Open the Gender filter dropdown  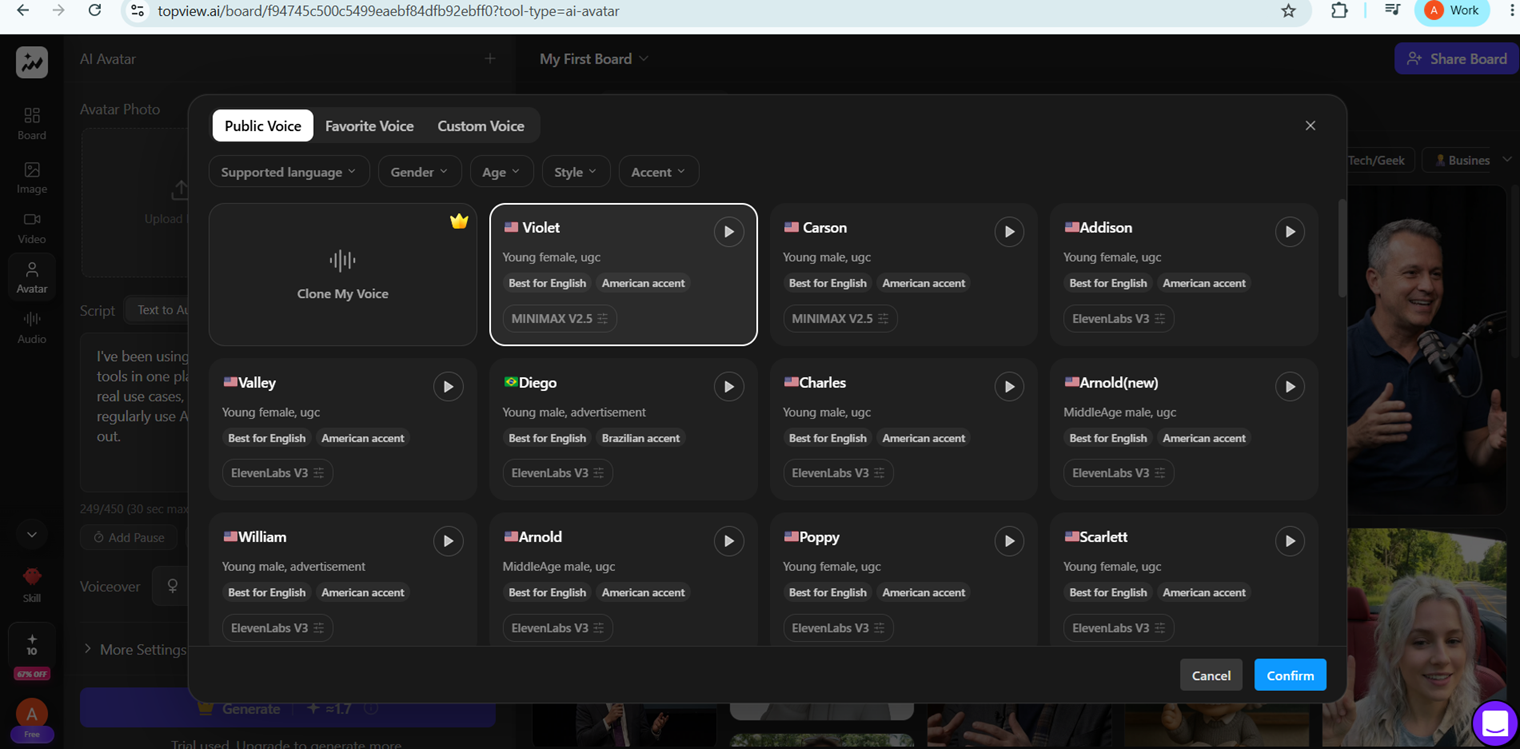pyautogui.click(x=419, y=172)
